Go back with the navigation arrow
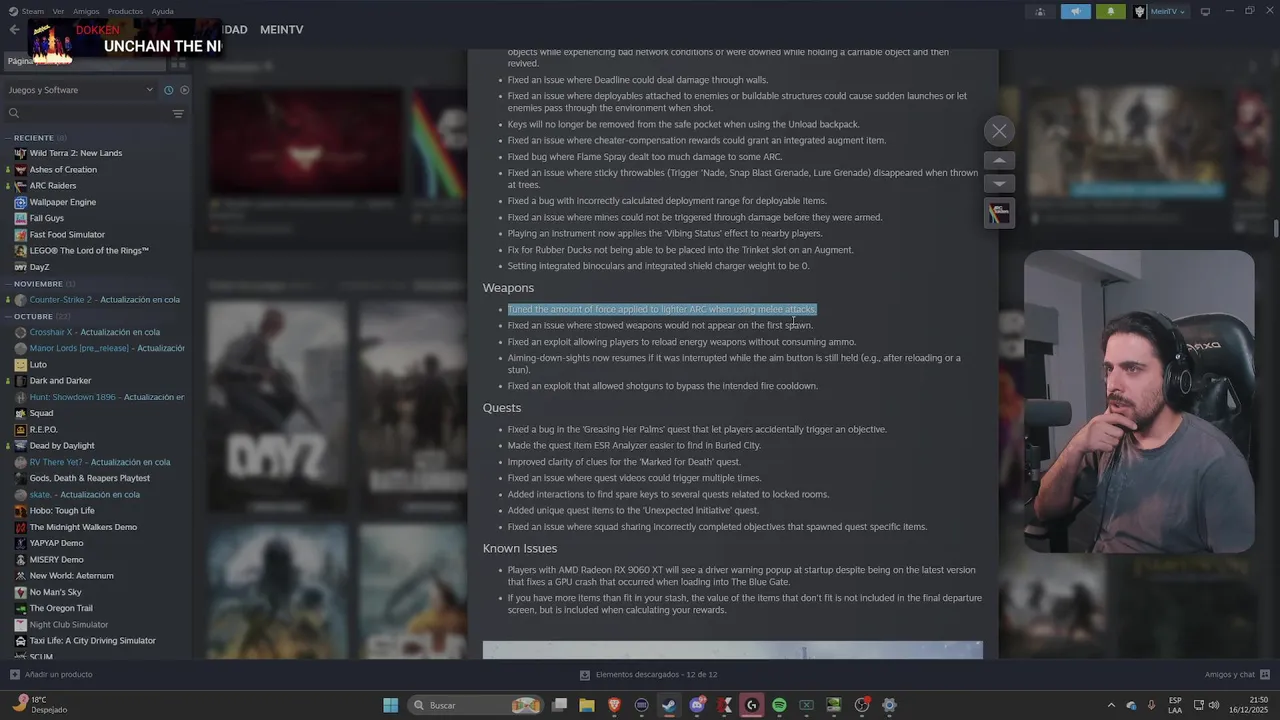This screenshot has width=1280, height=720. point(14,30)
